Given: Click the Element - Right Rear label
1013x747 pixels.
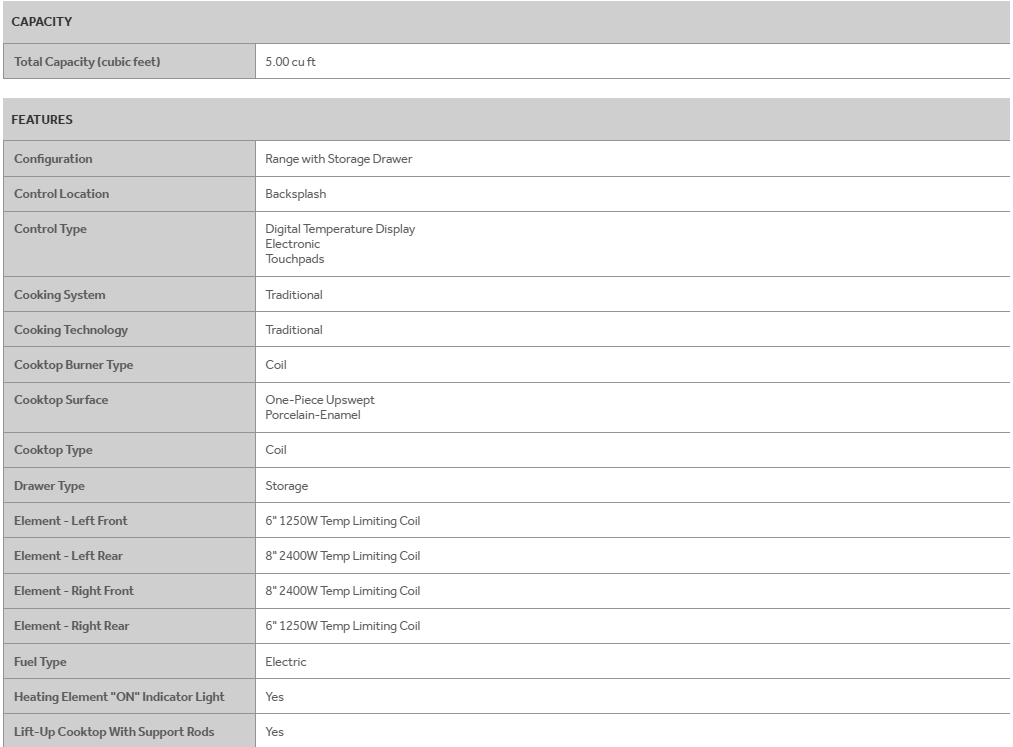Looking at the screenshot, I should (72, 626).
